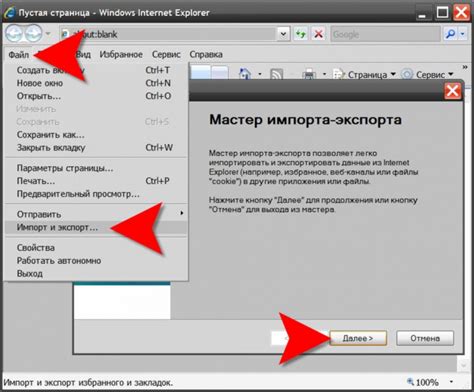Image resolution: width=474 pixels, height=392 pixels.
Task: Open recent pages dropdown next to Forward
Action: pos(48,34)
